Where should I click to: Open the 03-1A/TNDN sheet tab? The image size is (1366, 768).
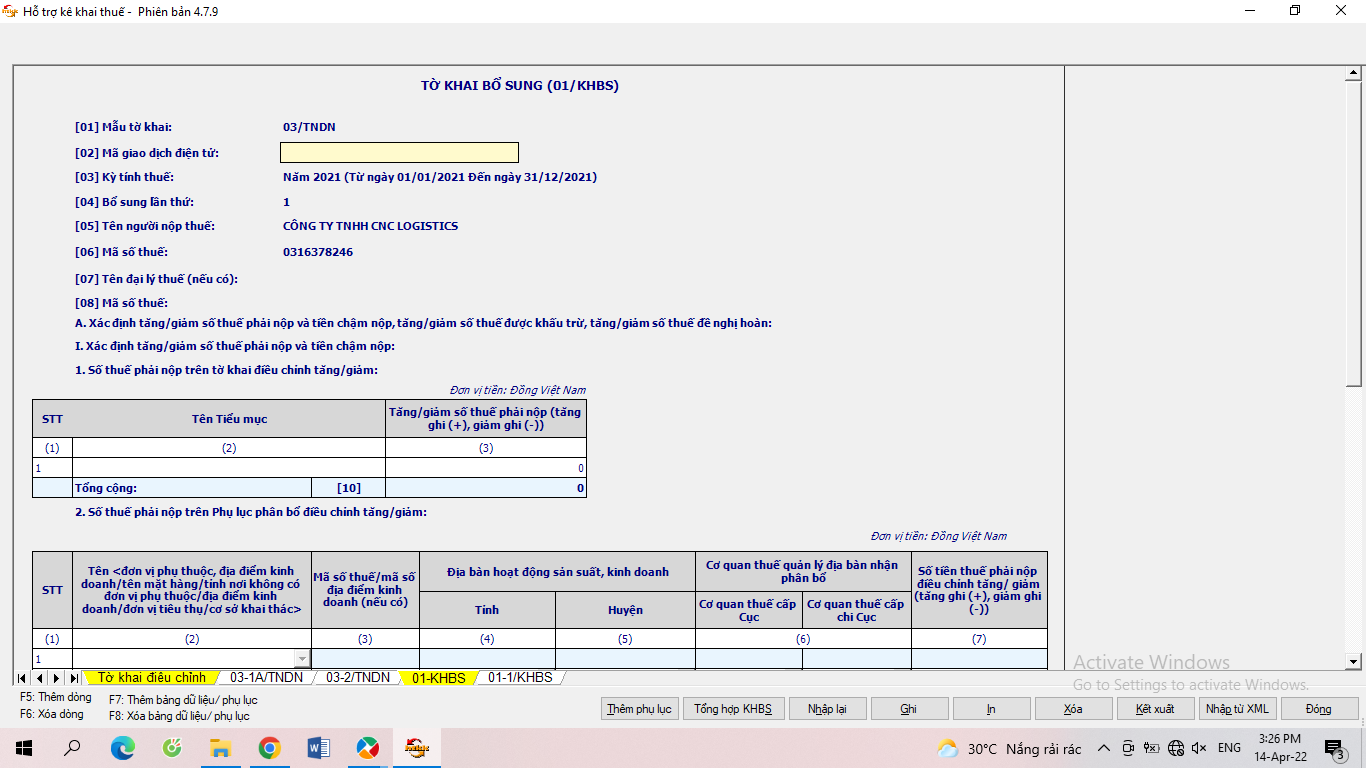tap(266, 678)
